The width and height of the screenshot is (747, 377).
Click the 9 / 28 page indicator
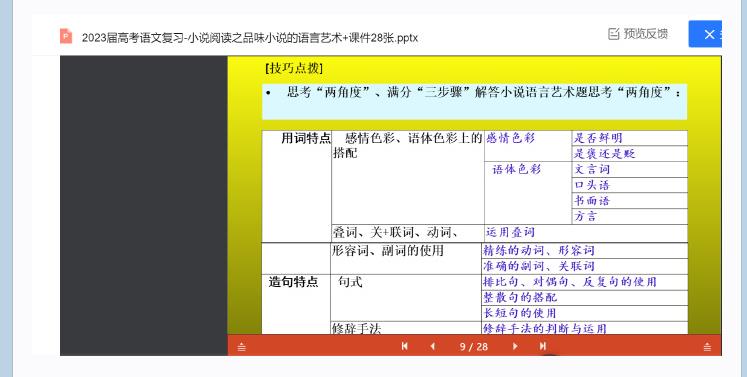point(474,347)
